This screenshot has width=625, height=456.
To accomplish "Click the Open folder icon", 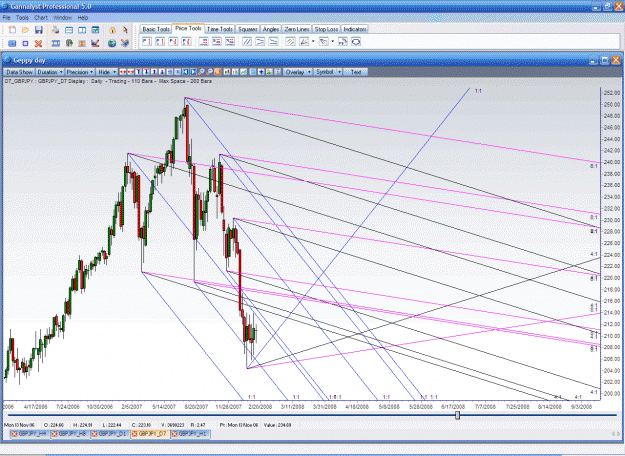I will click(x=25, y=30).
